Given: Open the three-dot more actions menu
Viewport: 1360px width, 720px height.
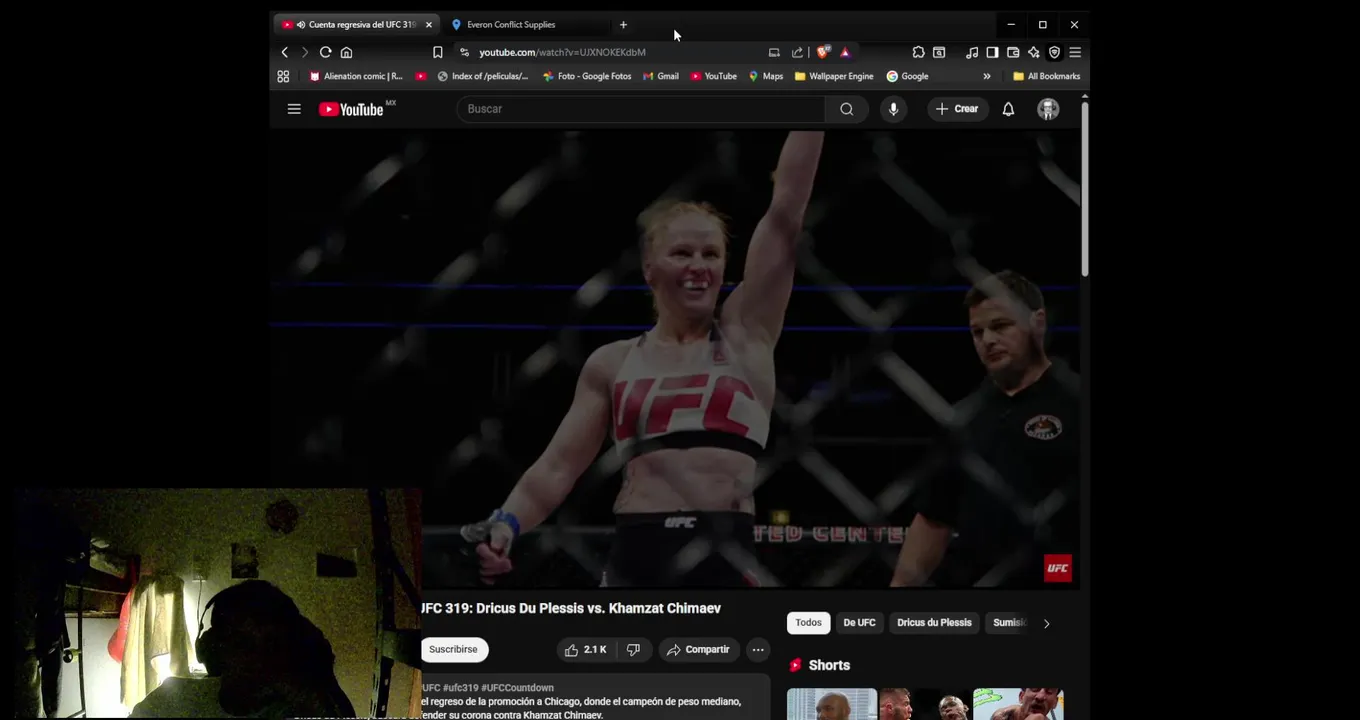Looking at the screenshot, I should tap(758, 650).
